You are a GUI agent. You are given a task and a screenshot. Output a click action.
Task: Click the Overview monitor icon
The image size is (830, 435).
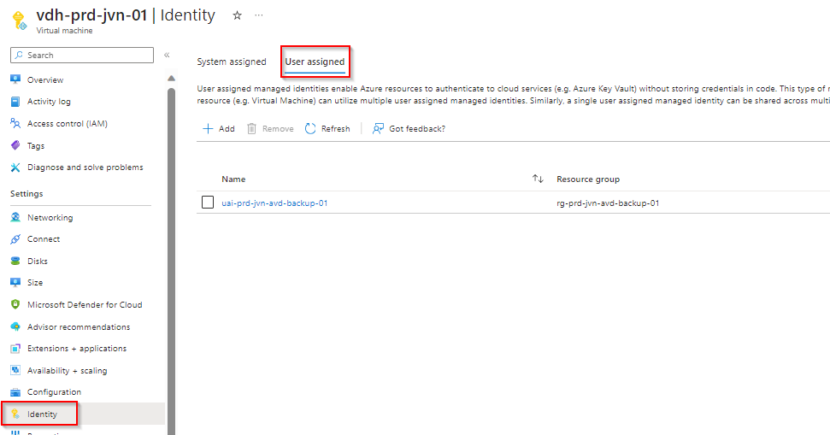15,79
